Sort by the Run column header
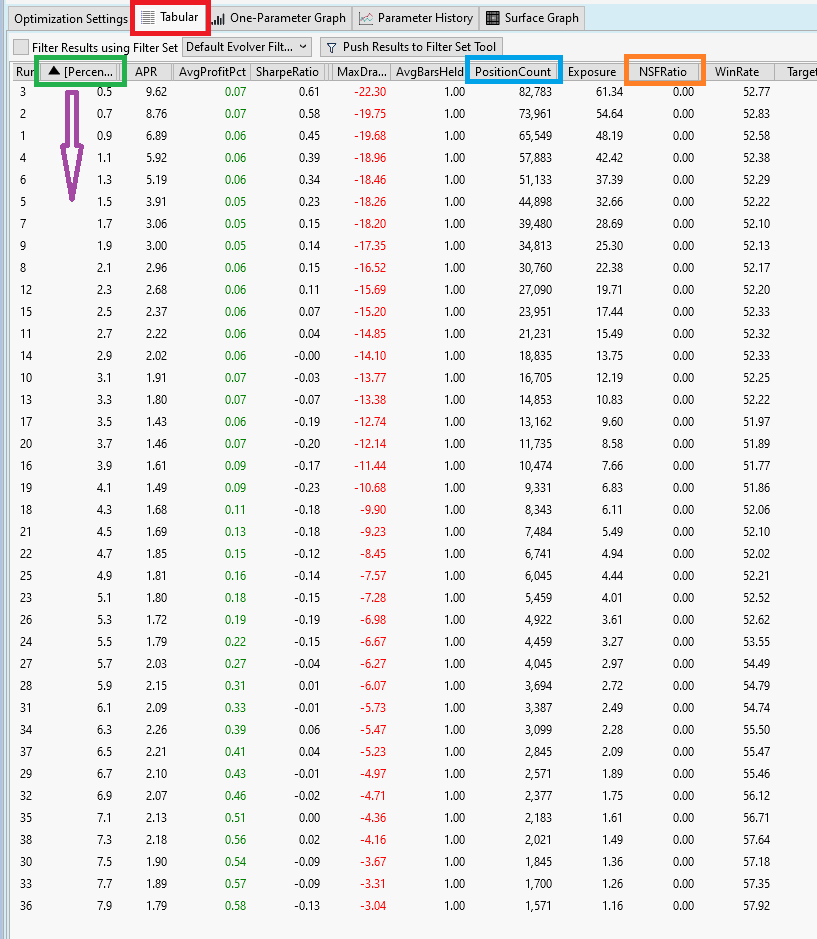The image size is (817, 939). coord(24,72)
